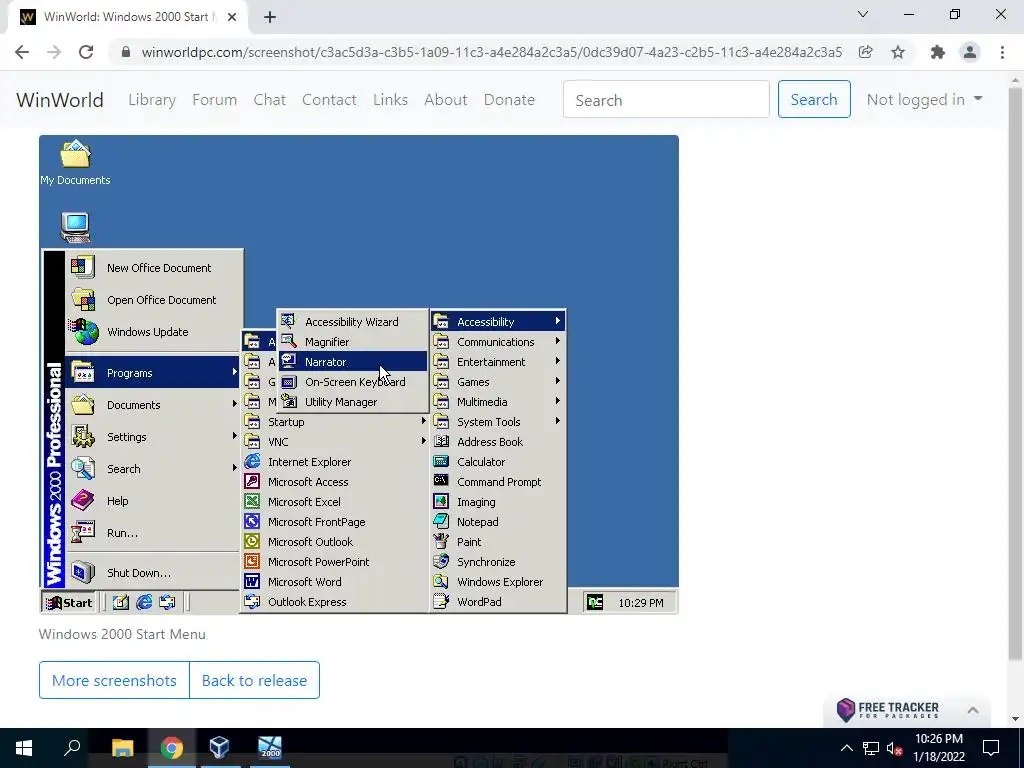Open the share page icon in address bar

865,52
